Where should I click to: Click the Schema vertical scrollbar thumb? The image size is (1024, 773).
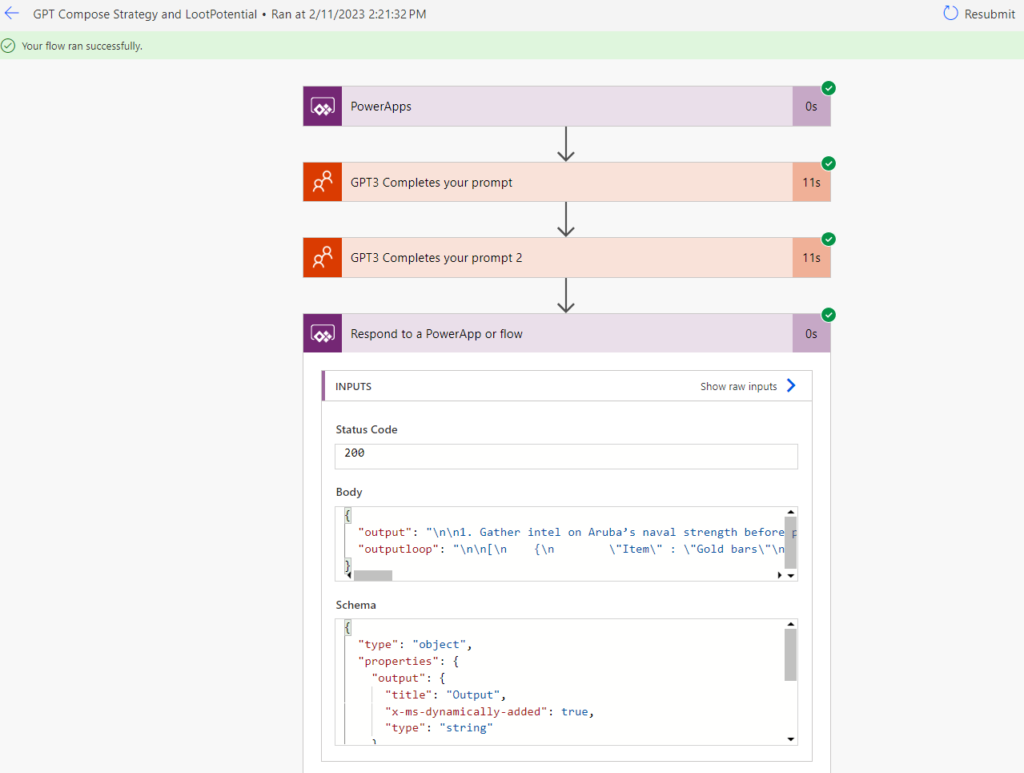coord(791,655)
